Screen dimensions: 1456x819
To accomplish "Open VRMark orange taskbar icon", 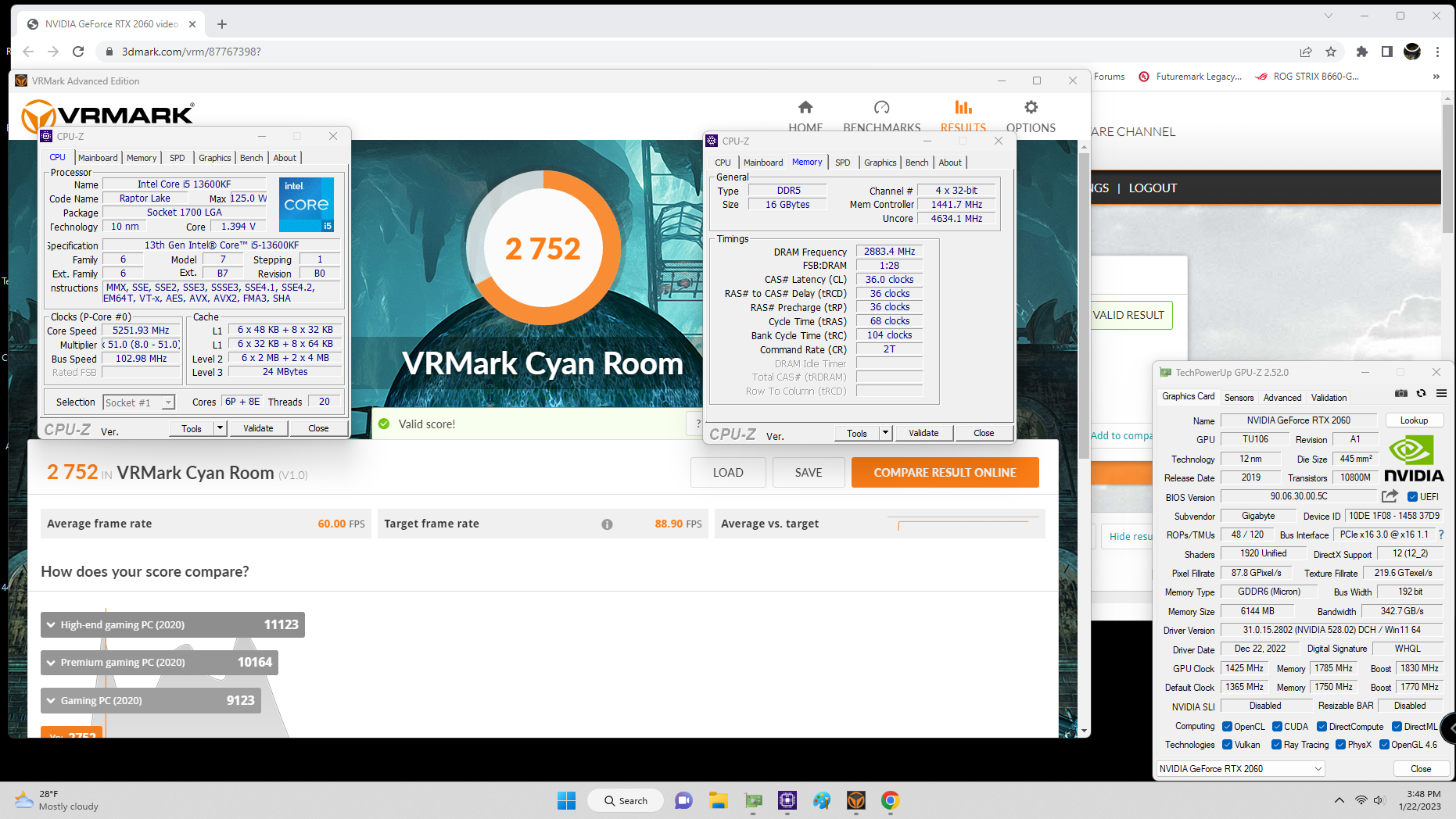I will pos(856,800).
